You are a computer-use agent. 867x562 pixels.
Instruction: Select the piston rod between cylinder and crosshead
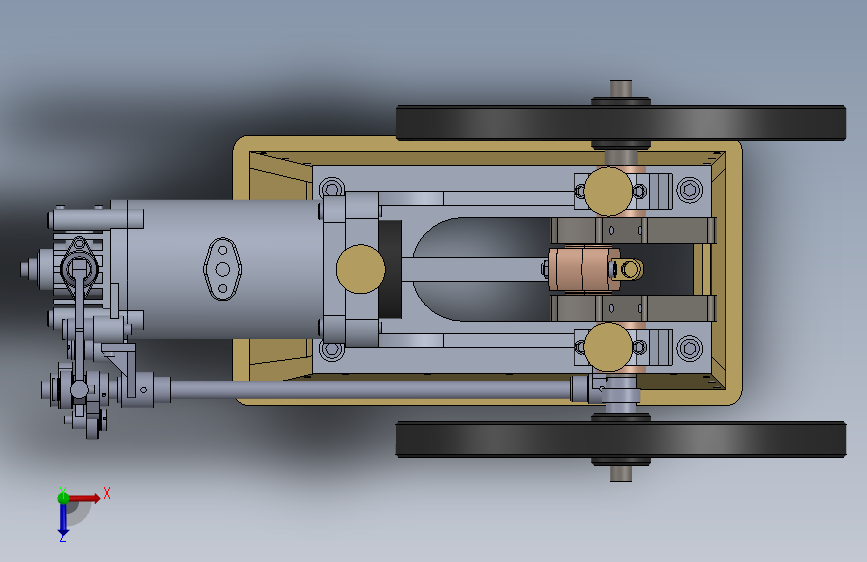(474, 269)
